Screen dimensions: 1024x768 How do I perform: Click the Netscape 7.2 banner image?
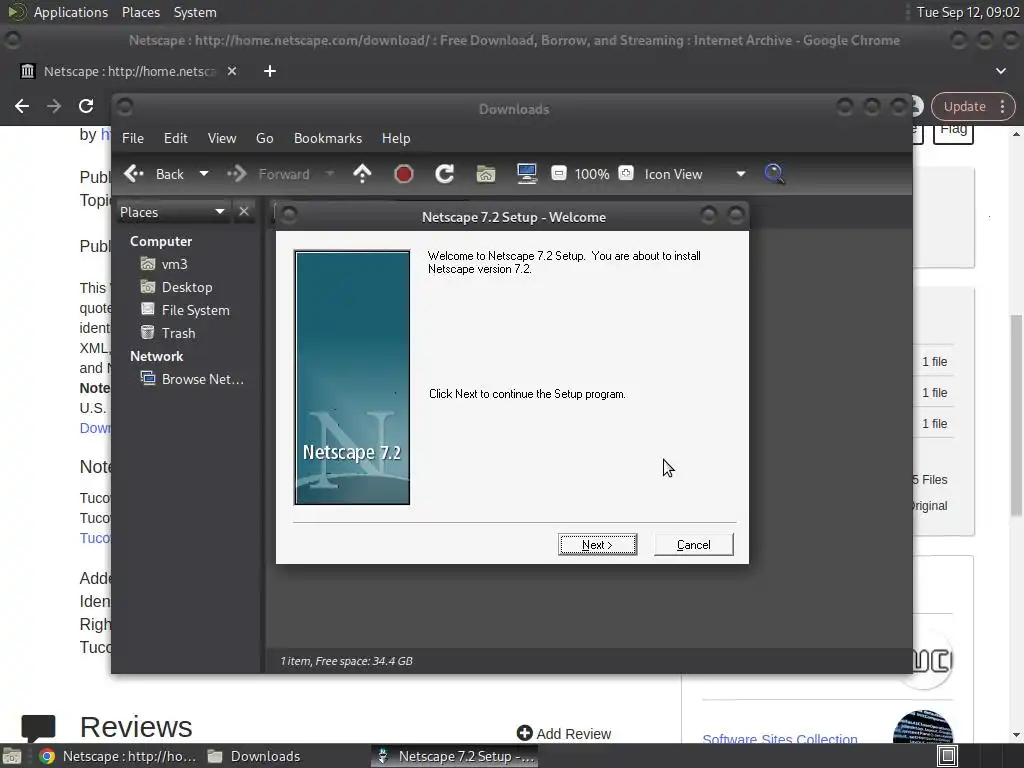point(352,377)
